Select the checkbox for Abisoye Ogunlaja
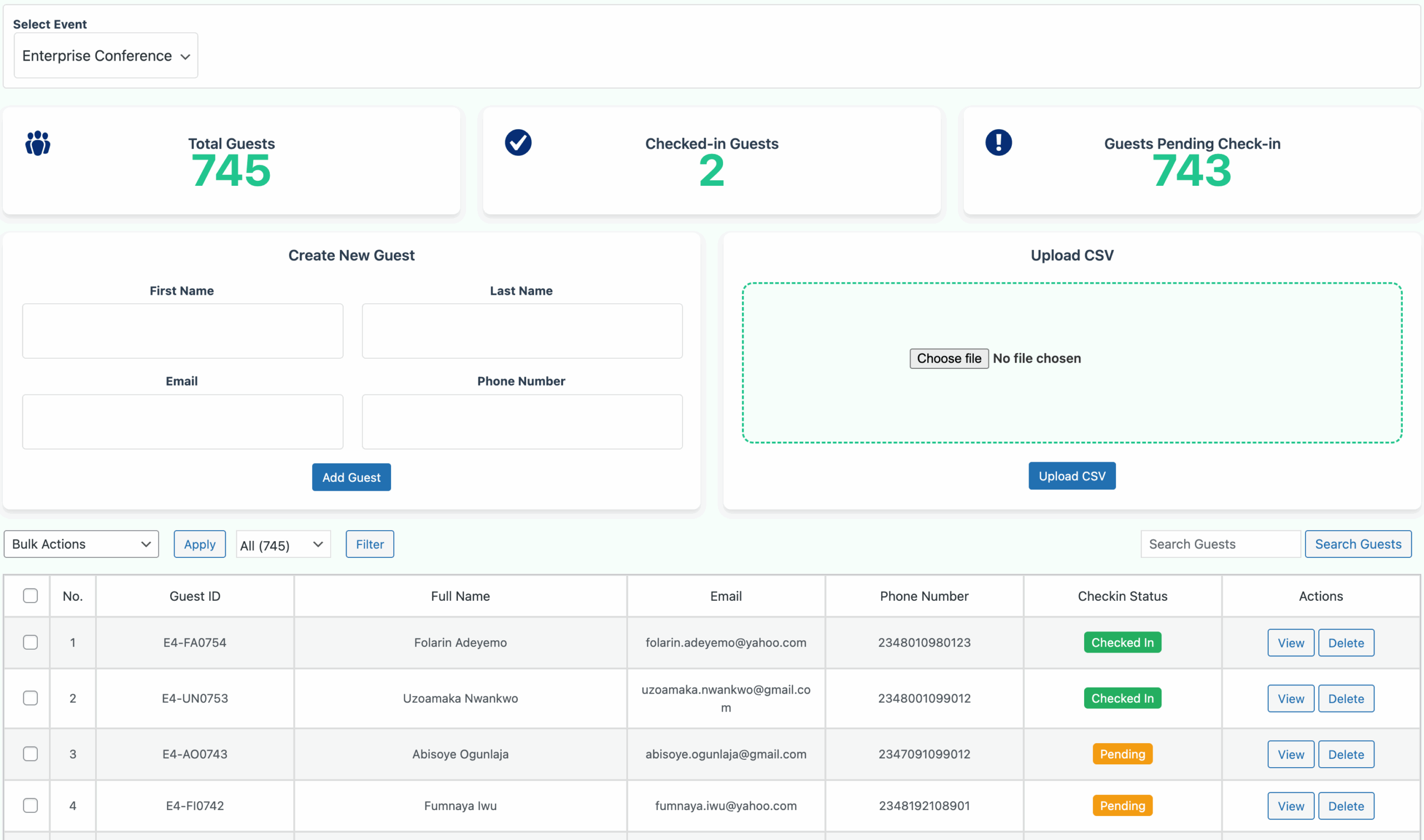1424x840 pixels. click(31, 754)
